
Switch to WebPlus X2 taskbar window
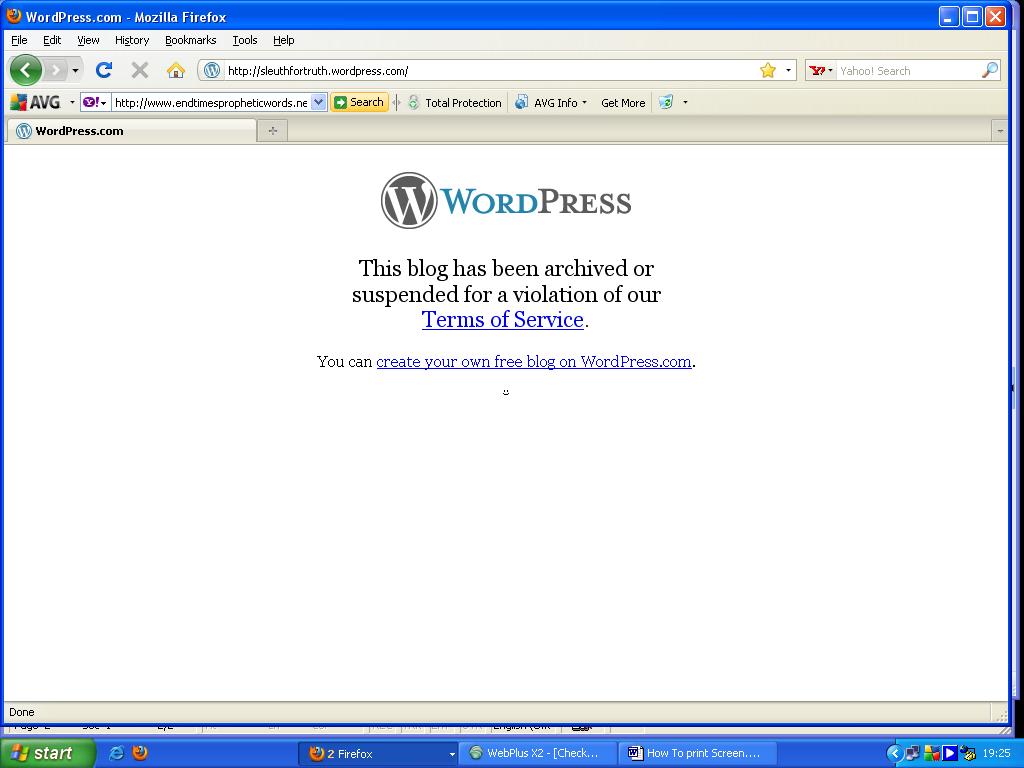(x=536, y=753)
